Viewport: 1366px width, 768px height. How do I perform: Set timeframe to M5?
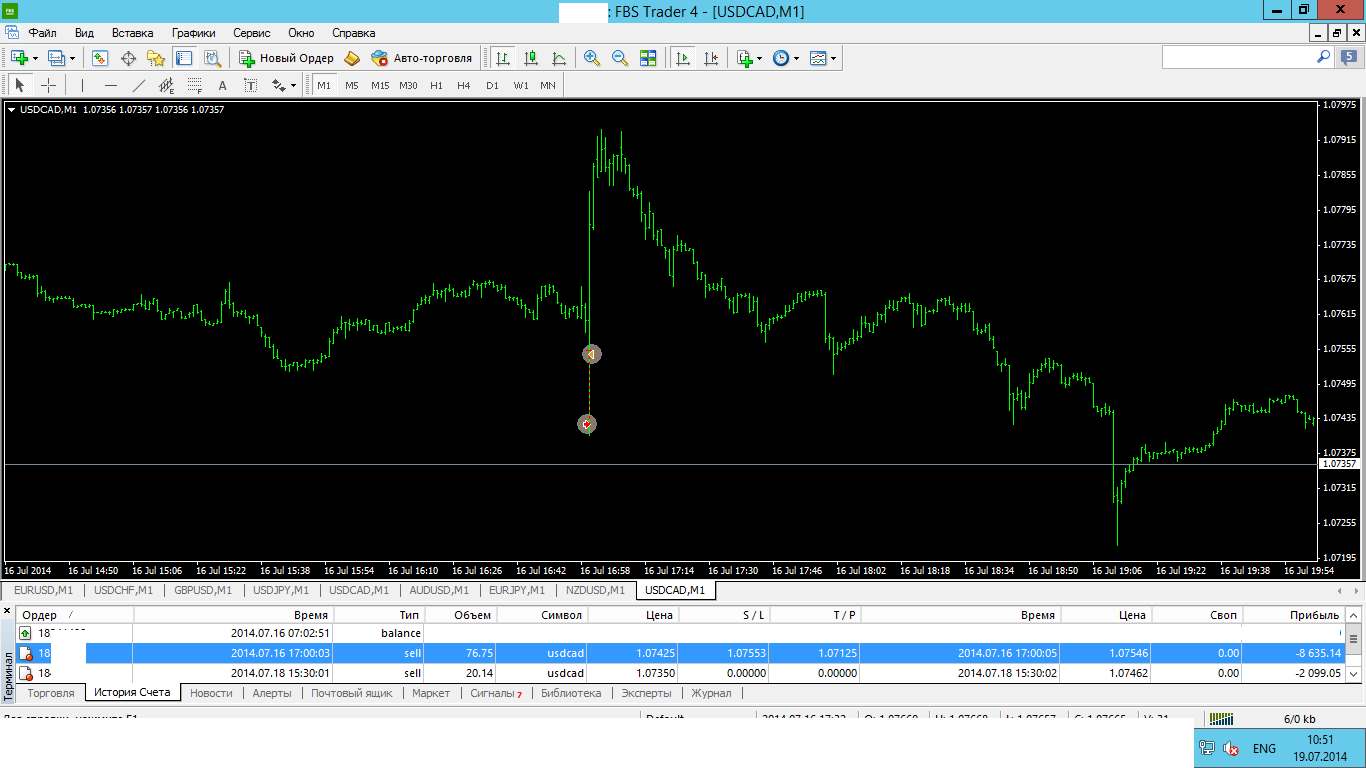coord(352,85)
